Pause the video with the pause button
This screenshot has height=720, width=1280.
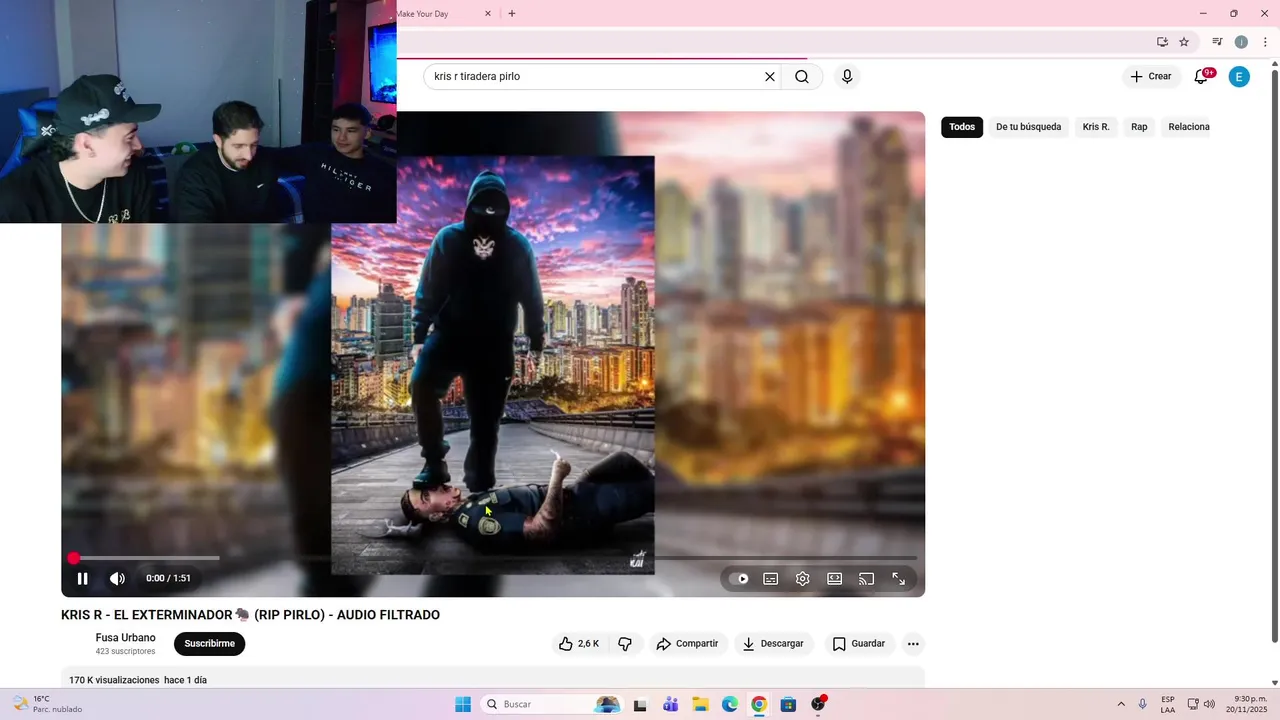click(82, 578)
